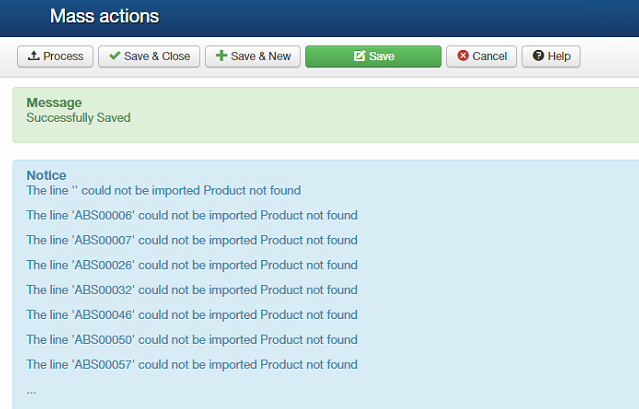Screen dimensions: 639x409
Task: Select the ABS00026 not found notice
Action: pyautogui.click(x=191, y=265)
